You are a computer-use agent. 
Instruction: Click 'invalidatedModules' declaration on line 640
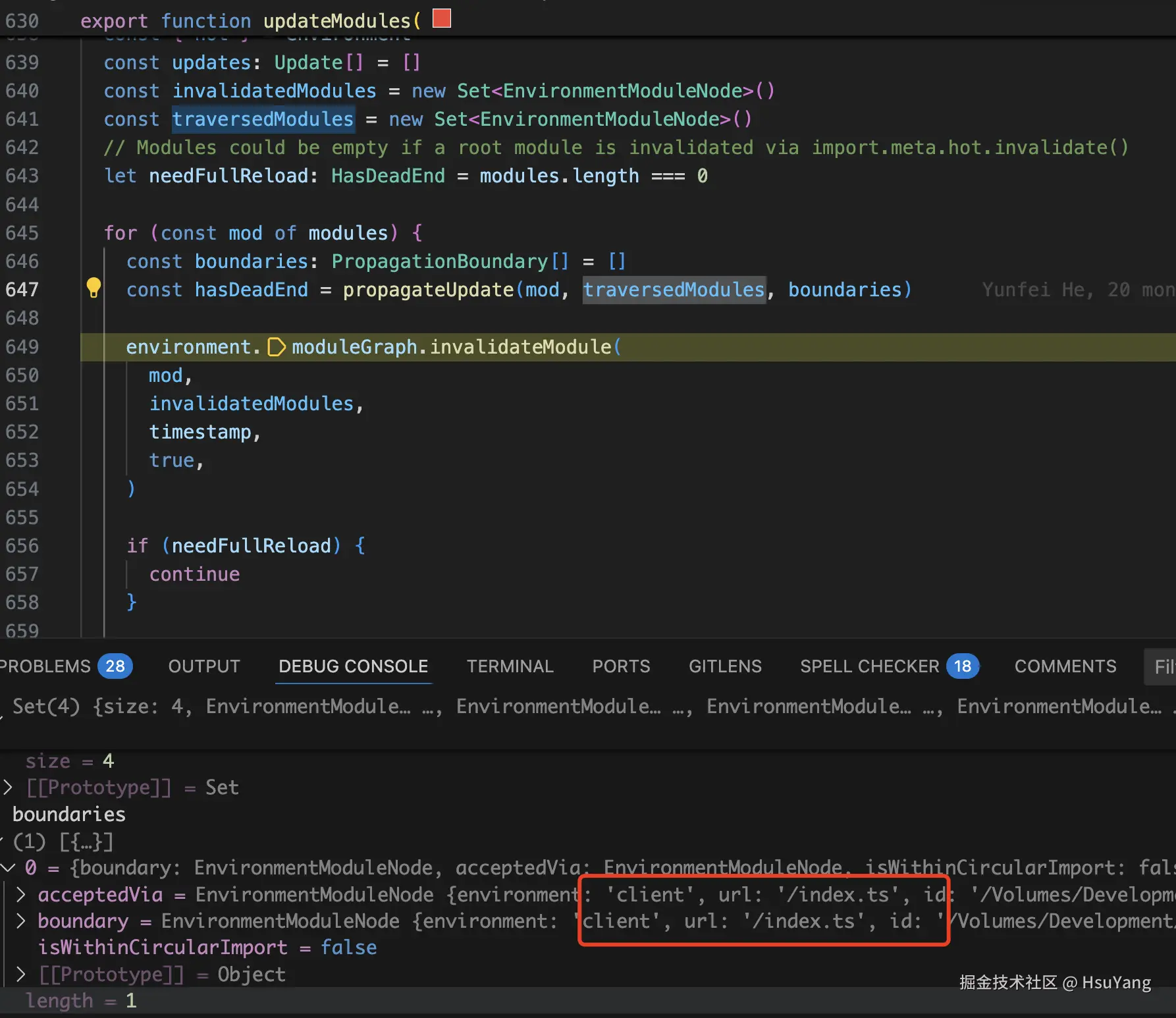[274, 91]
